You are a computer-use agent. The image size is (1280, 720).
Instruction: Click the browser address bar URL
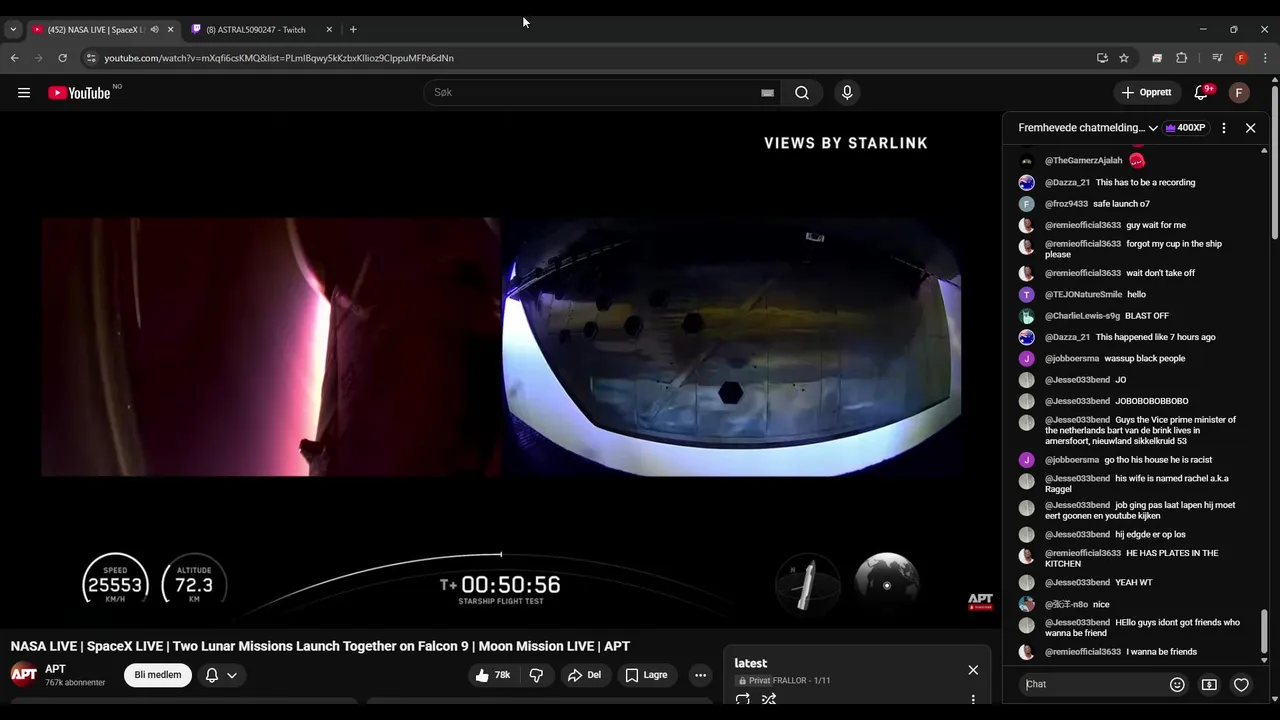(279, 58)
